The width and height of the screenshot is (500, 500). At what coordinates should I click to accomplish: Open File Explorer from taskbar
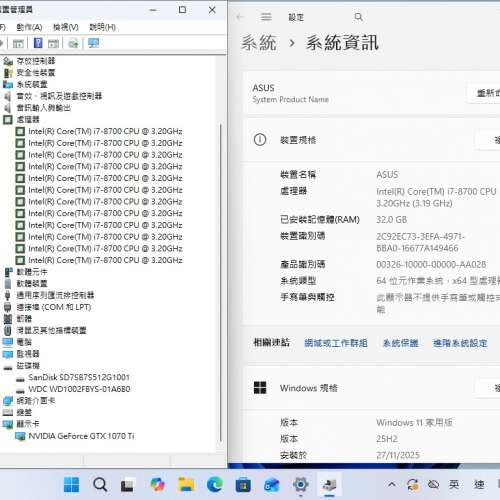186,485
